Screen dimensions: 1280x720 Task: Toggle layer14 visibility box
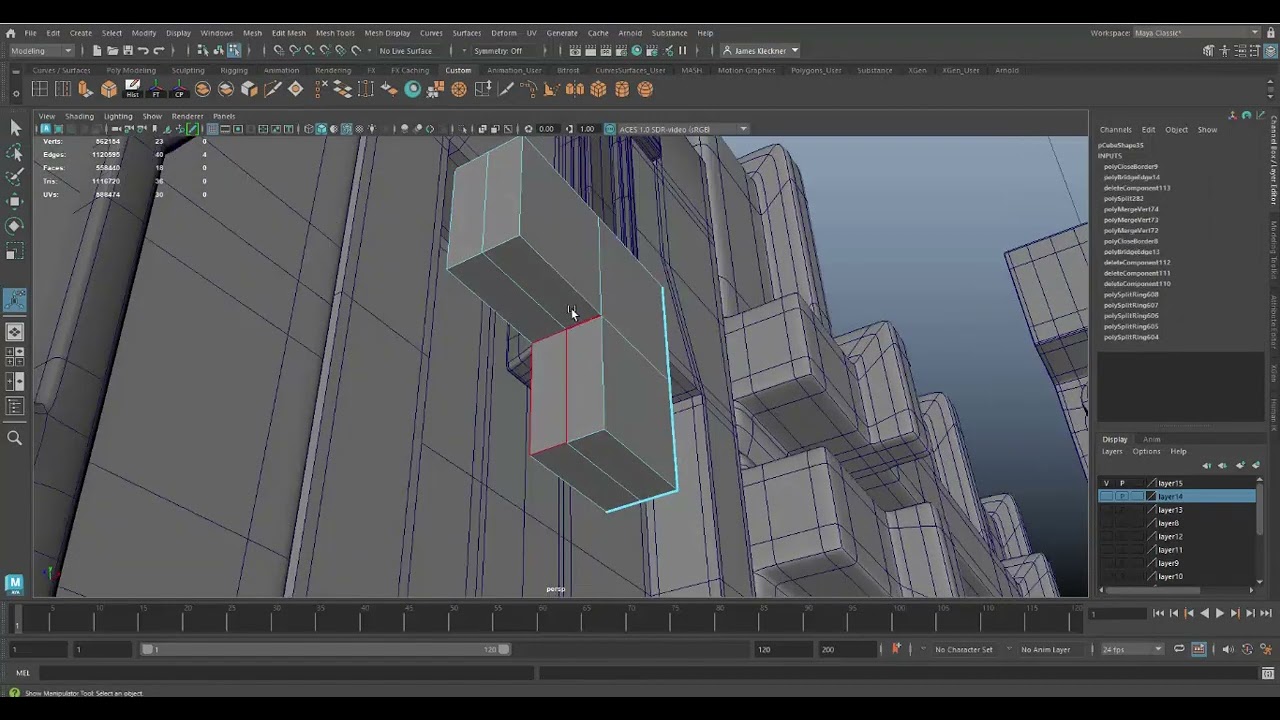1106,496
